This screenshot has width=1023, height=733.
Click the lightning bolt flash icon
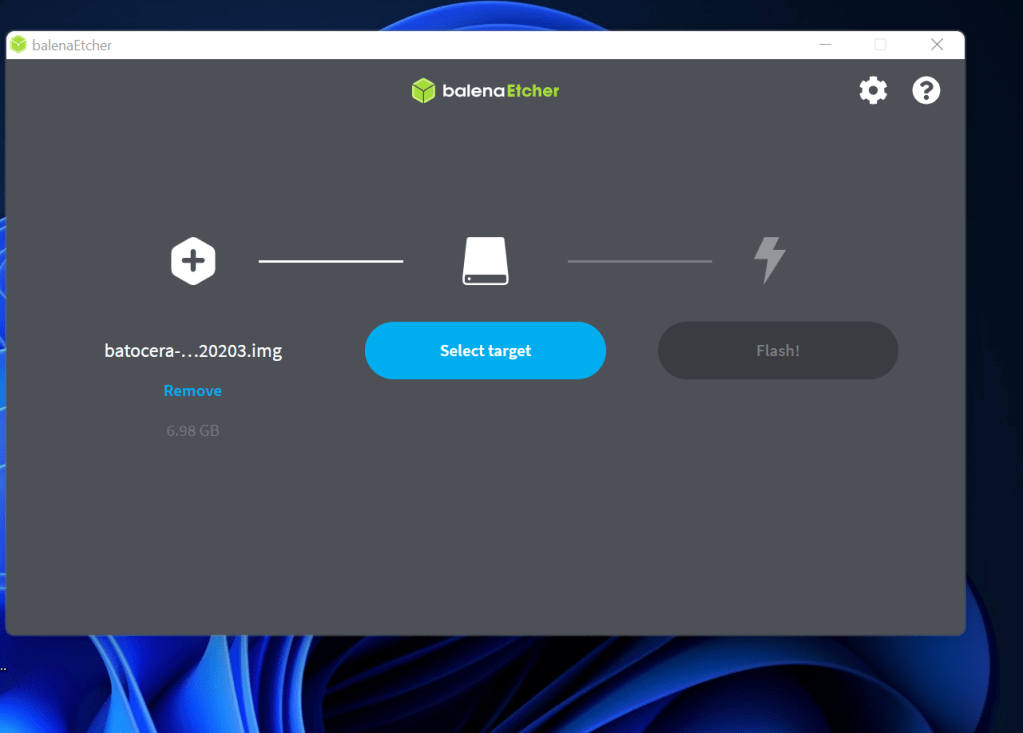[x=769, y=261]
